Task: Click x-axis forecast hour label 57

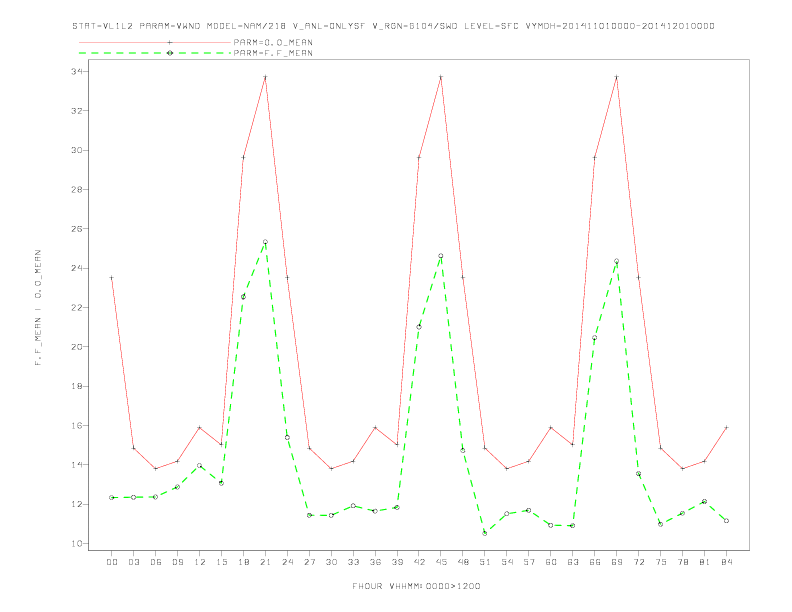Action: (529, 562)
